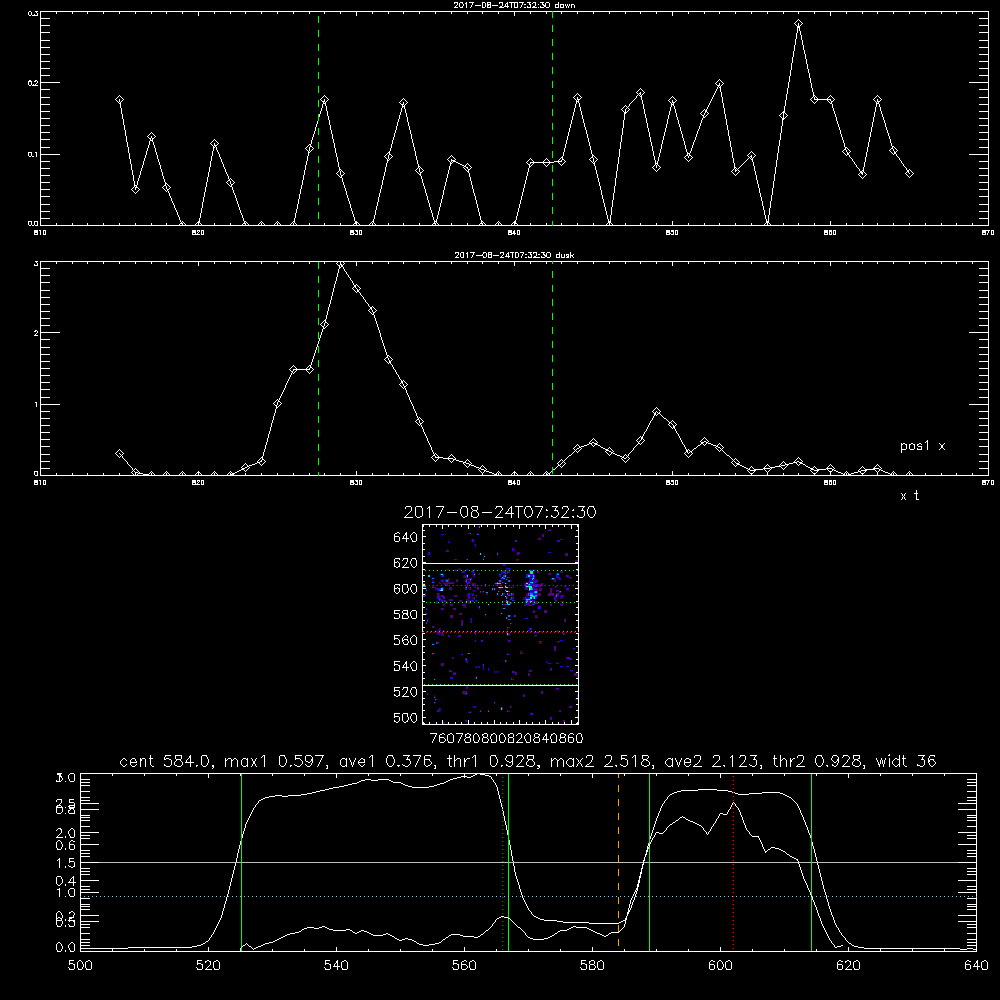Click the last diamond data point in dawn plot
The height and width of the screenshot is (1000, 1000).
909,173
